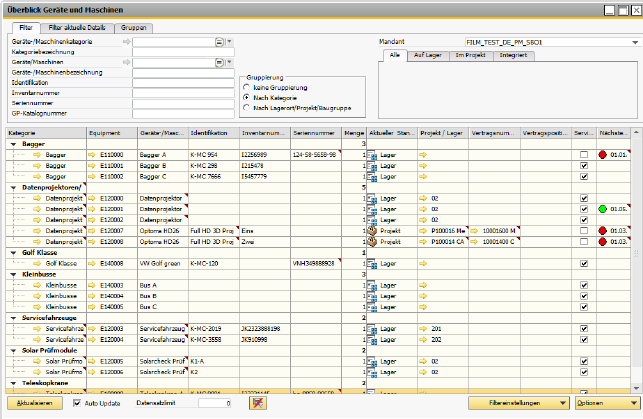Select Nach Lagerort/Projekt/Baugruppe radio option
This screenshot has height=419, width=643.
[x=246, y=108]
